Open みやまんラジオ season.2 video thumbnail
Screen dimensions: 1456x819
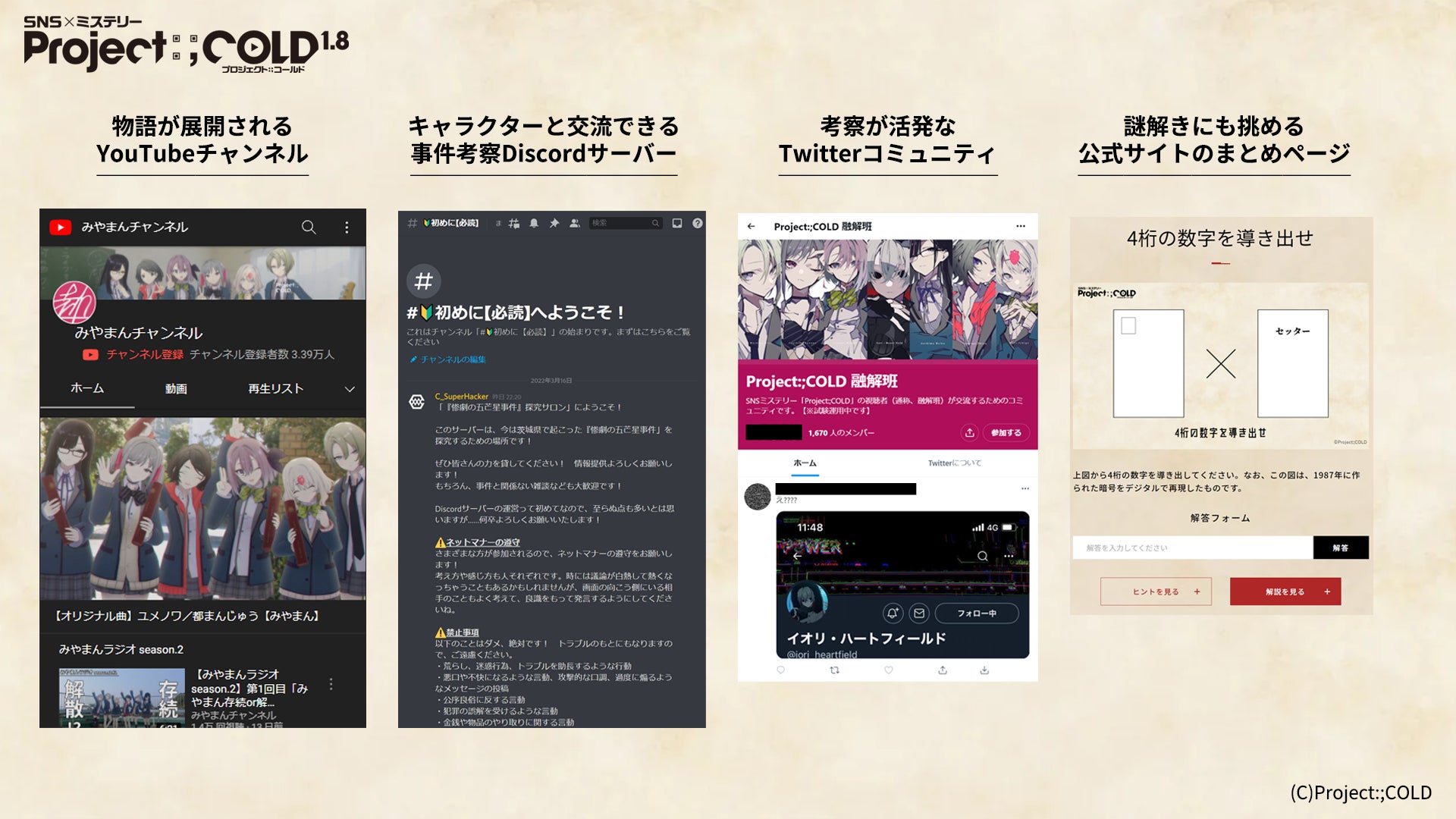[x=122, y=698]
